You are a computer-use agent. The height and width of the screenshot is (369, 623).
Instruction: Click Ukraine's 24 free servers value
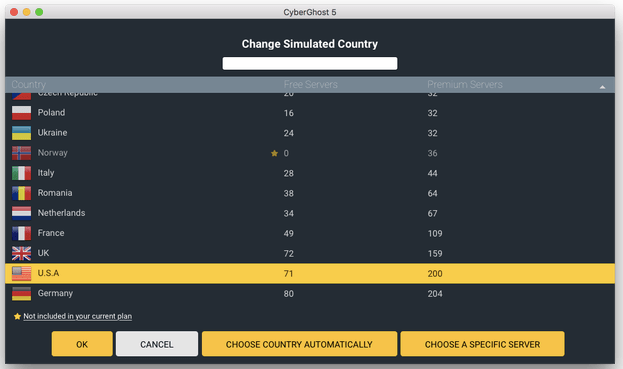point(289,133)
